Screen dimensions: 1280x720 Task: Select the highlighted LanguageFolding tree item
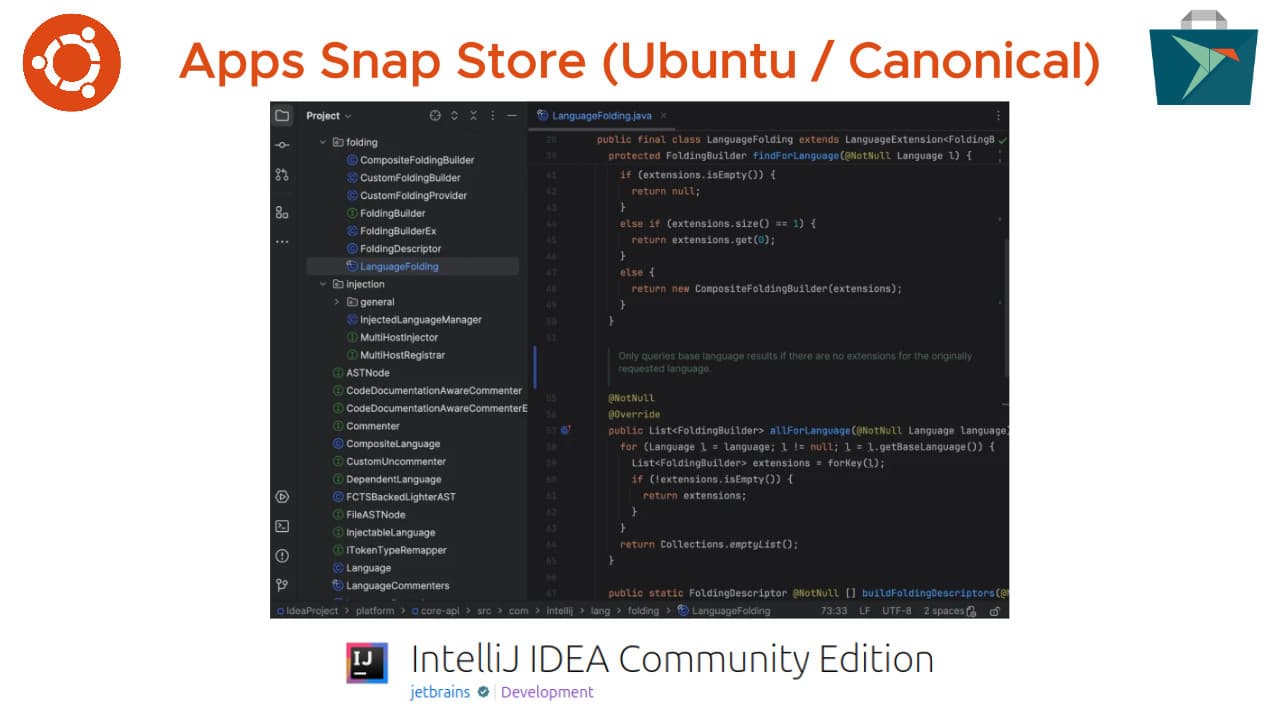412,267
